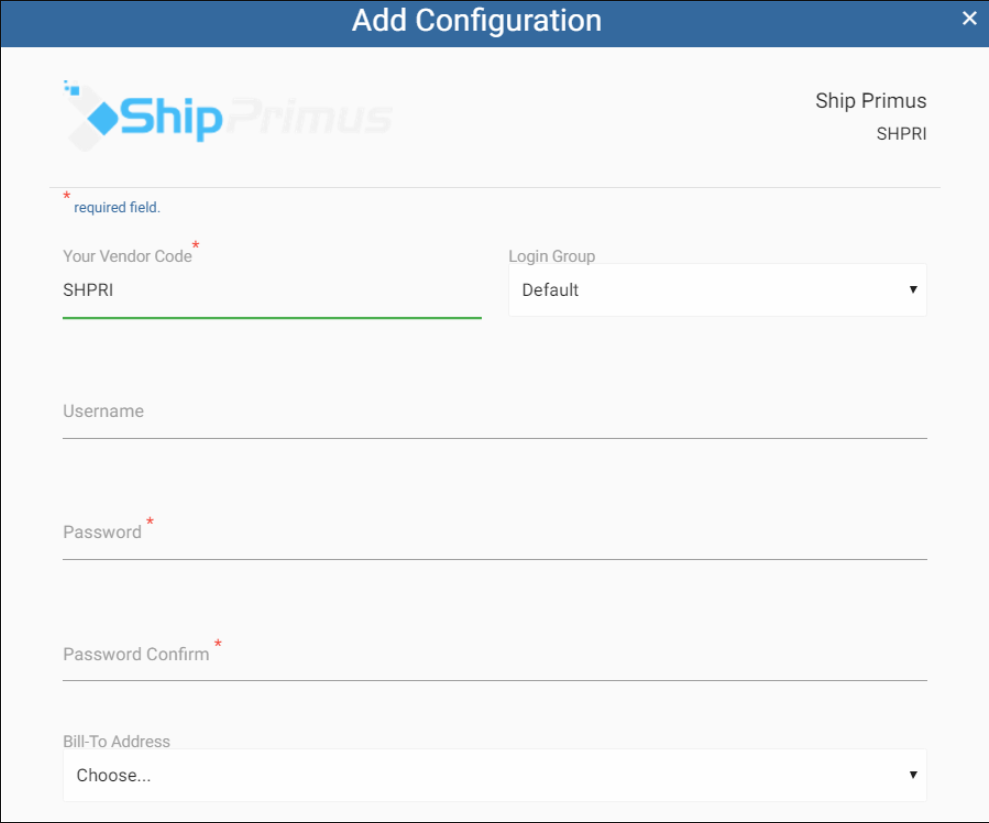This screenshot has width=989, height=823.
Task: Click the 'Add Configuration' dialog title
Action: tap(477, 20)
